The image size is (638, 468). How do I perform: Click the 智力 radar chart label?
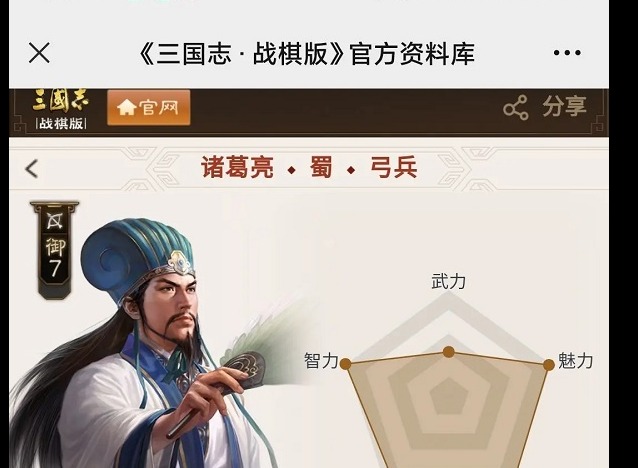click(321, 361)
